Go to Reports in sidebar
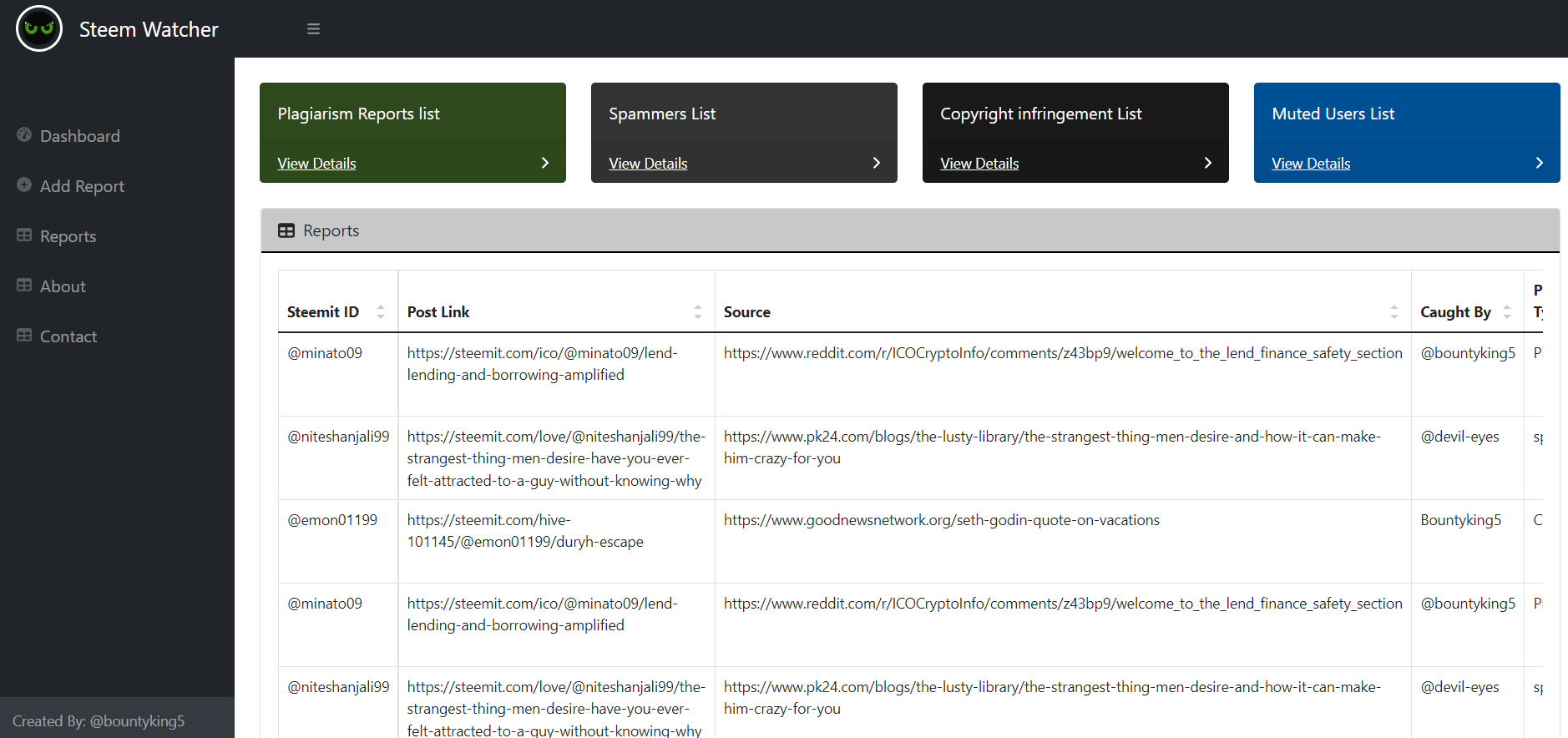Viewport: 1568px width, 738px height. pyautogui.click(x=68, y=236)
